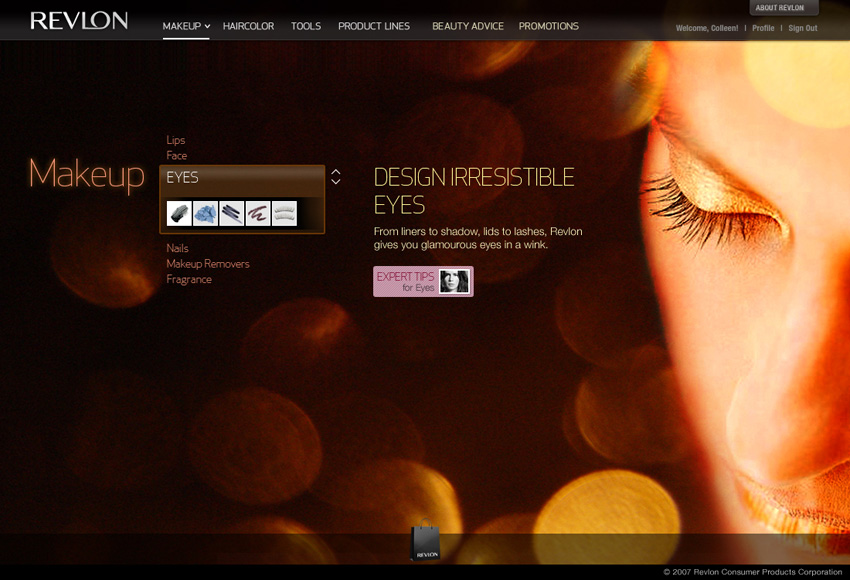Go to Beauty Advice in the navigation
The height and width of the screenshot is (580, 850).
[x=468, y=26]
